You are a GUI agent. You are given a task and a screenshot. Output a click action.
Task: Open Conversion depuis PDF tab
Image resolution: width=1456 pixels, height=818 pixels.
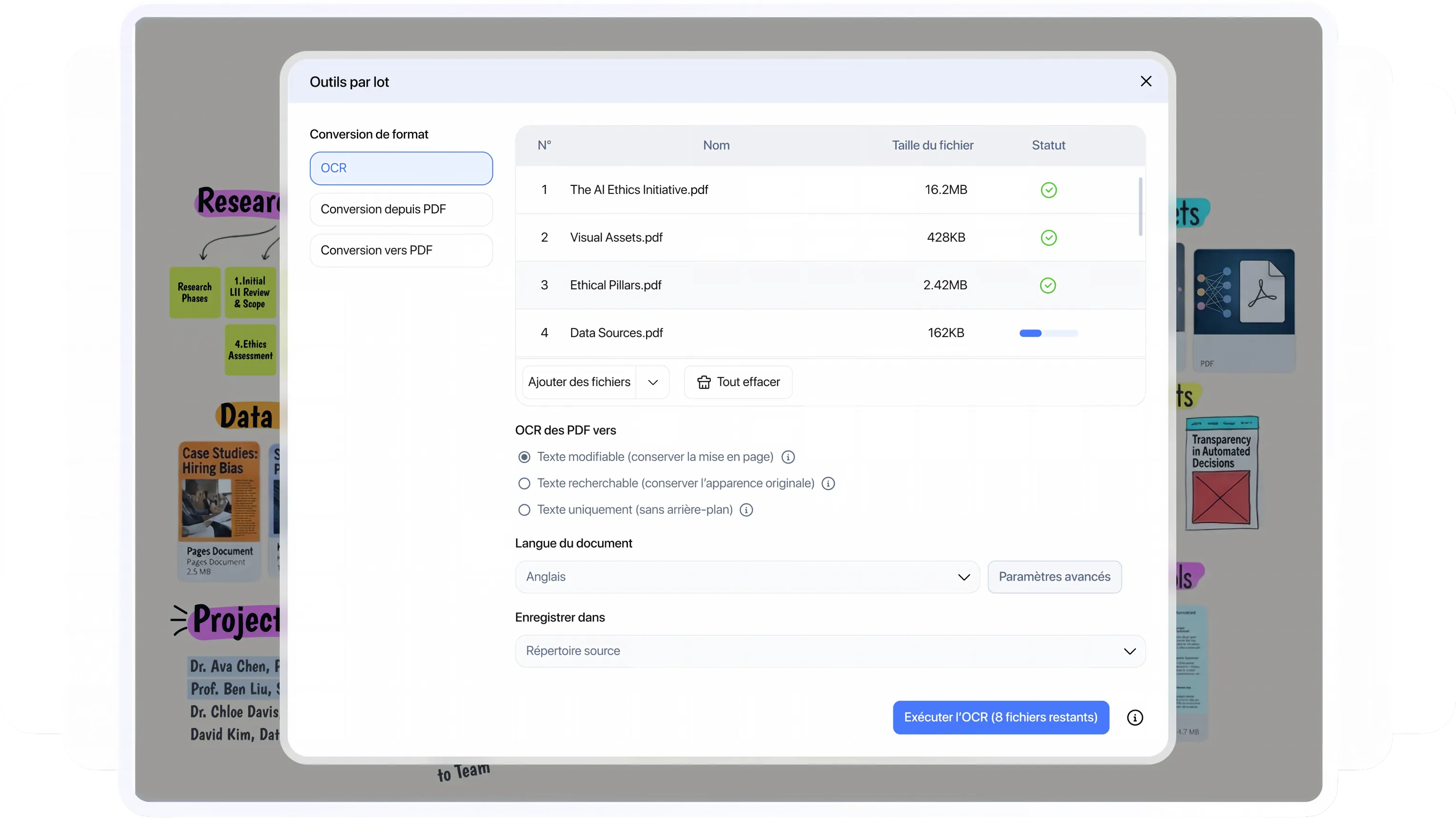coord(401,209)
